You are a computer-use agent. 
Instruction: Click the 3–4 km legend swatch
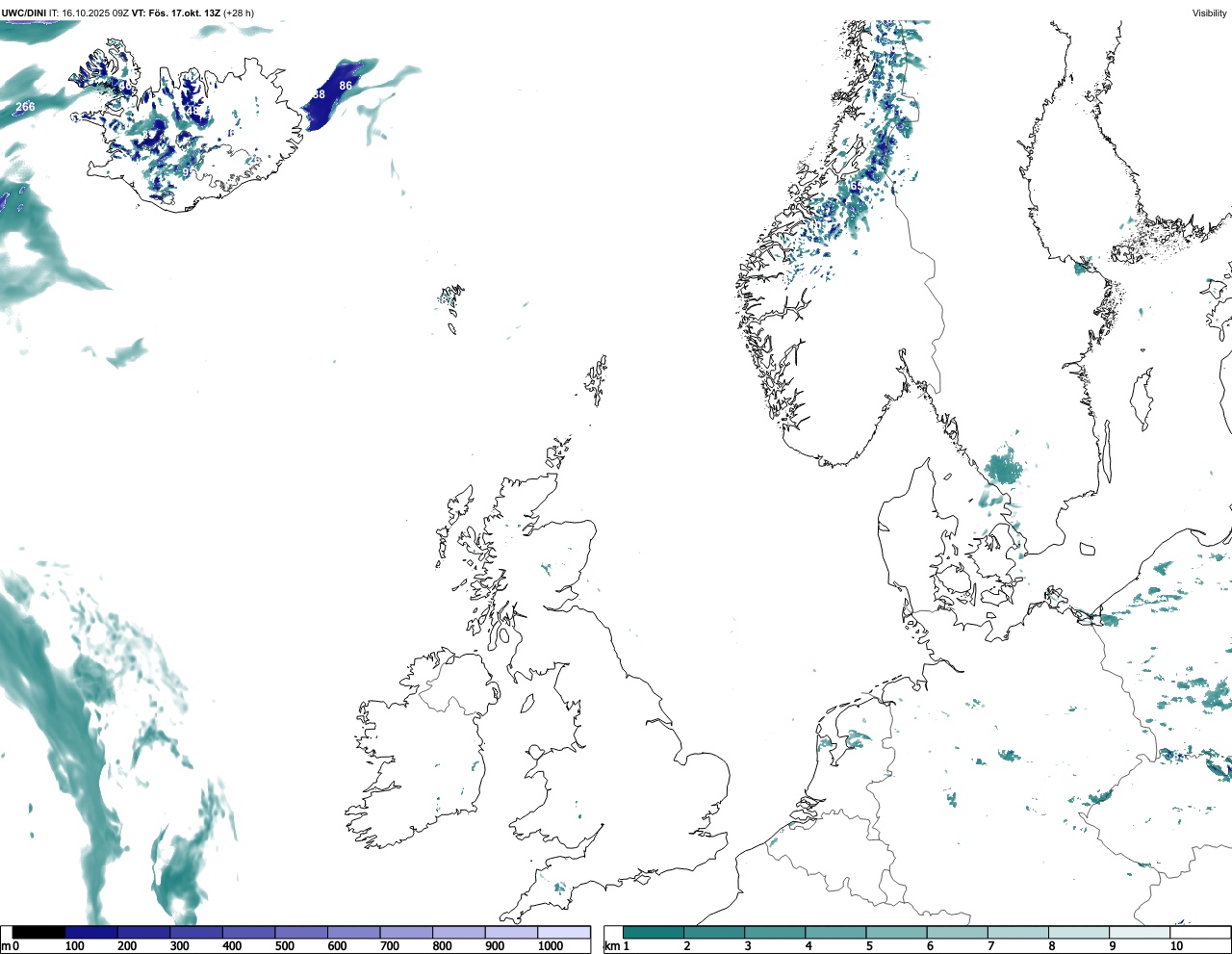tap(775, 932)
